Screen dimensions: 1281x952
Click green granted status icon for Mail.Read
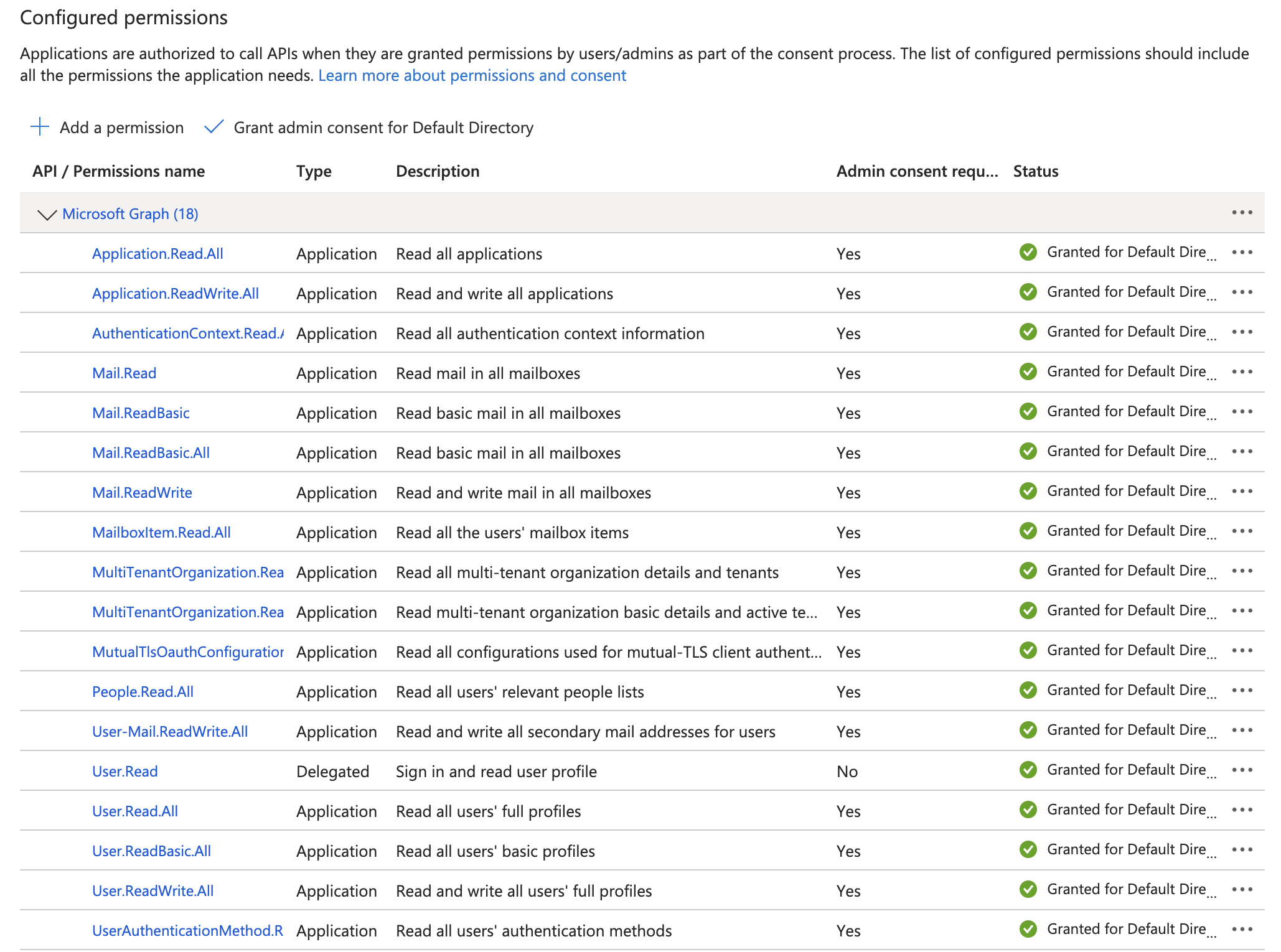[1028, 372]
